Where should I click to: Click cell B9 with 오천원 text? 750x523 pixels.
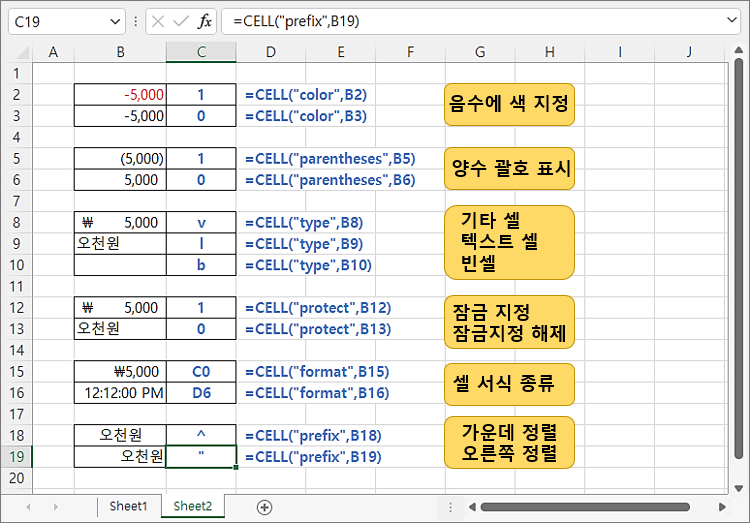[x=120, y=244]
